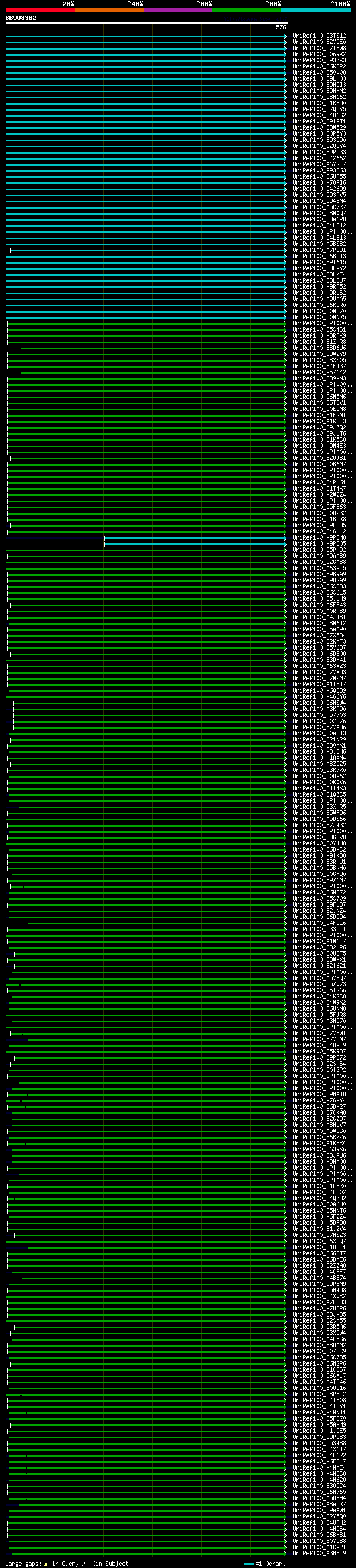Click the UniRef100_Q2KYF3 label
Image resolution: width=356 pixels, height=1568 pixels.
[x=319, y=642]
